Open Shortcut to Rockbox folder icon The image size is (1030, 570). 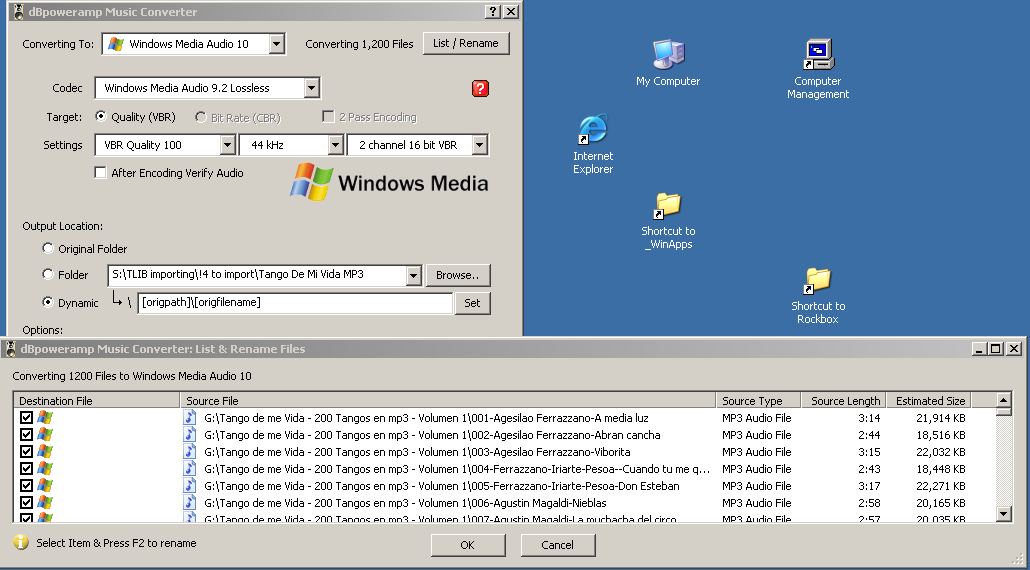818,281
